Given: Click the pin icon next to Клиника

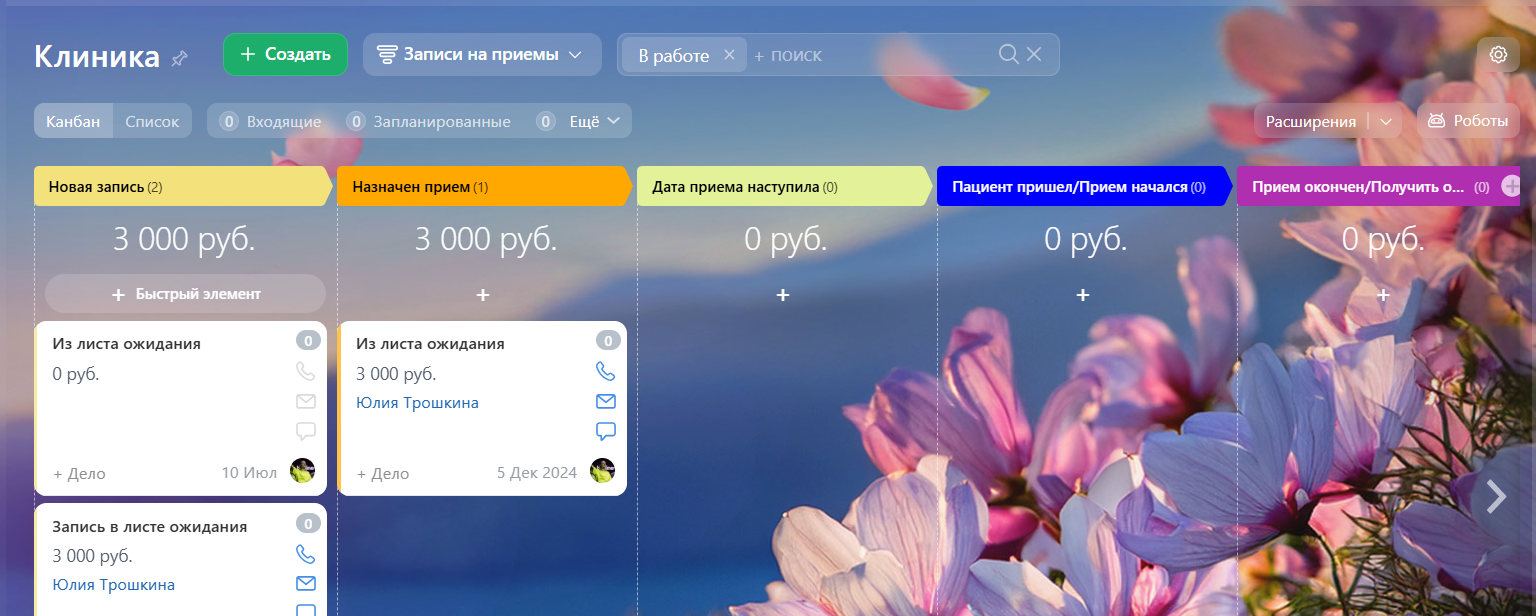Looking at the screenshot, I should (x=179, y=58).
